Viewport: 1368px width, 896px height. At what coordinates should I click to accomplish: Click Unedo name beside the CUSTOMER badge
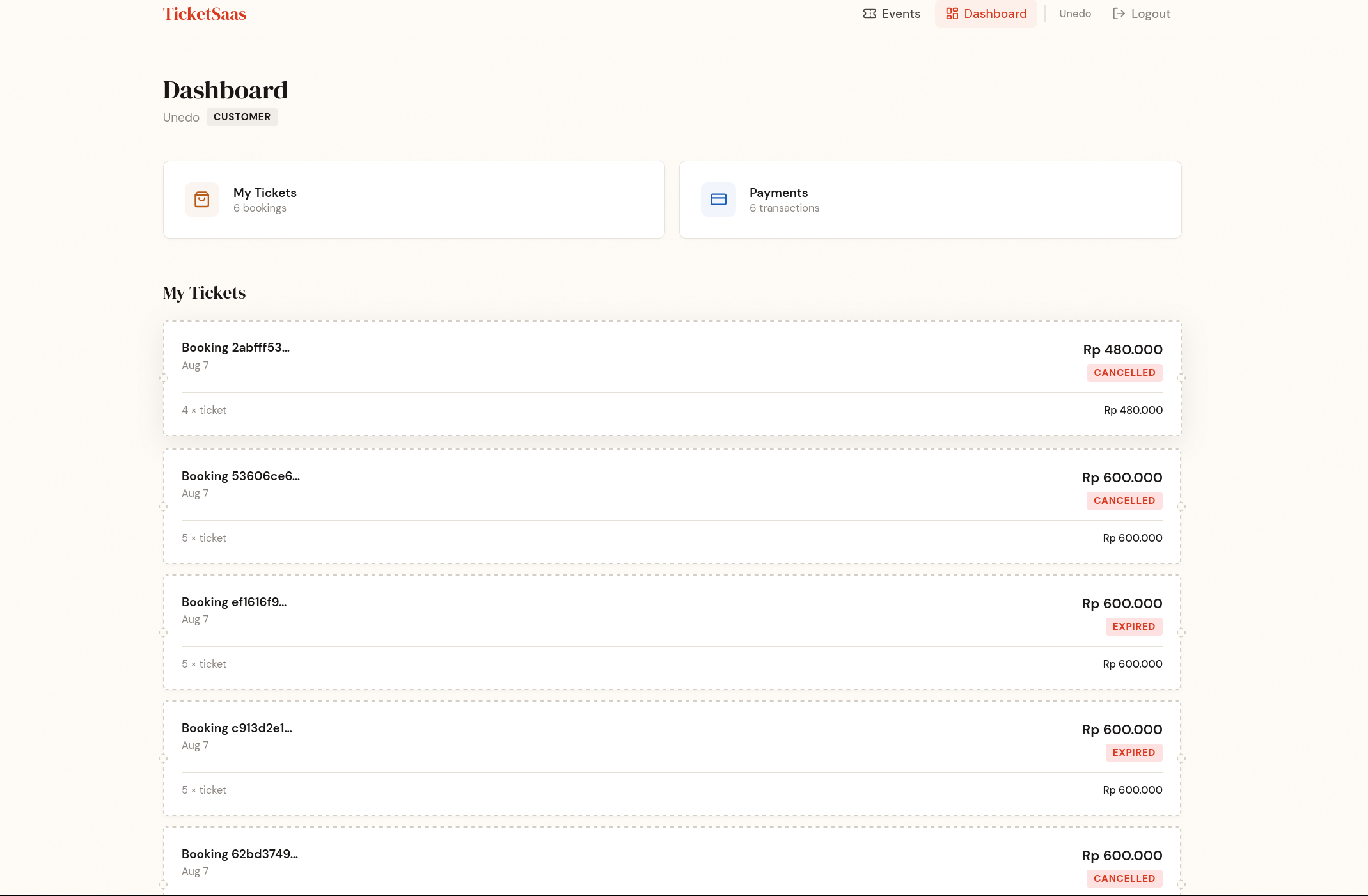pyautogui.click(x=181, y=117)
